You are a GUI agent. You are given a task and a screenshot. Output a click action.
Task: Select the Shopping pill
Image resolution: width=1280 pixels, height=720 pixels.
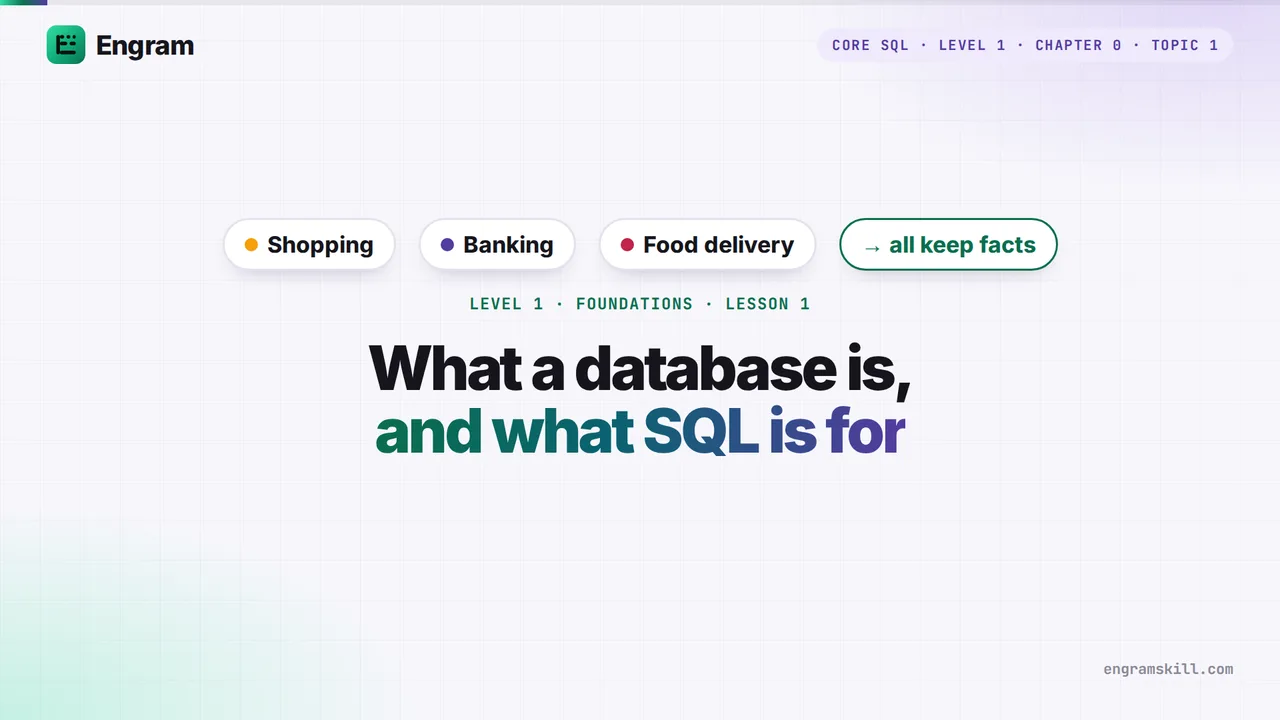[309, 245]
